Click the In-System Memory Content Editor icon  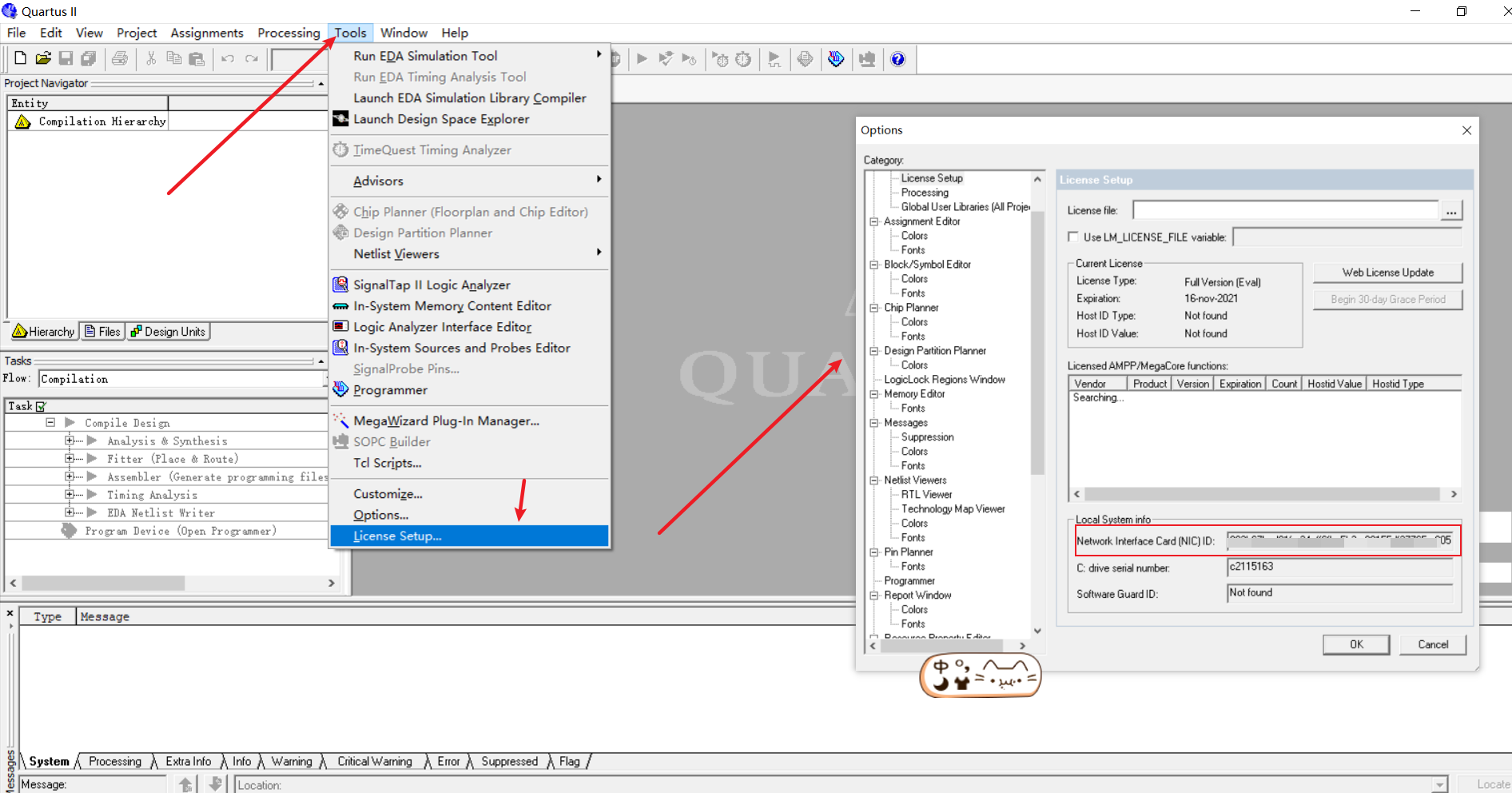tap(340, 306)
